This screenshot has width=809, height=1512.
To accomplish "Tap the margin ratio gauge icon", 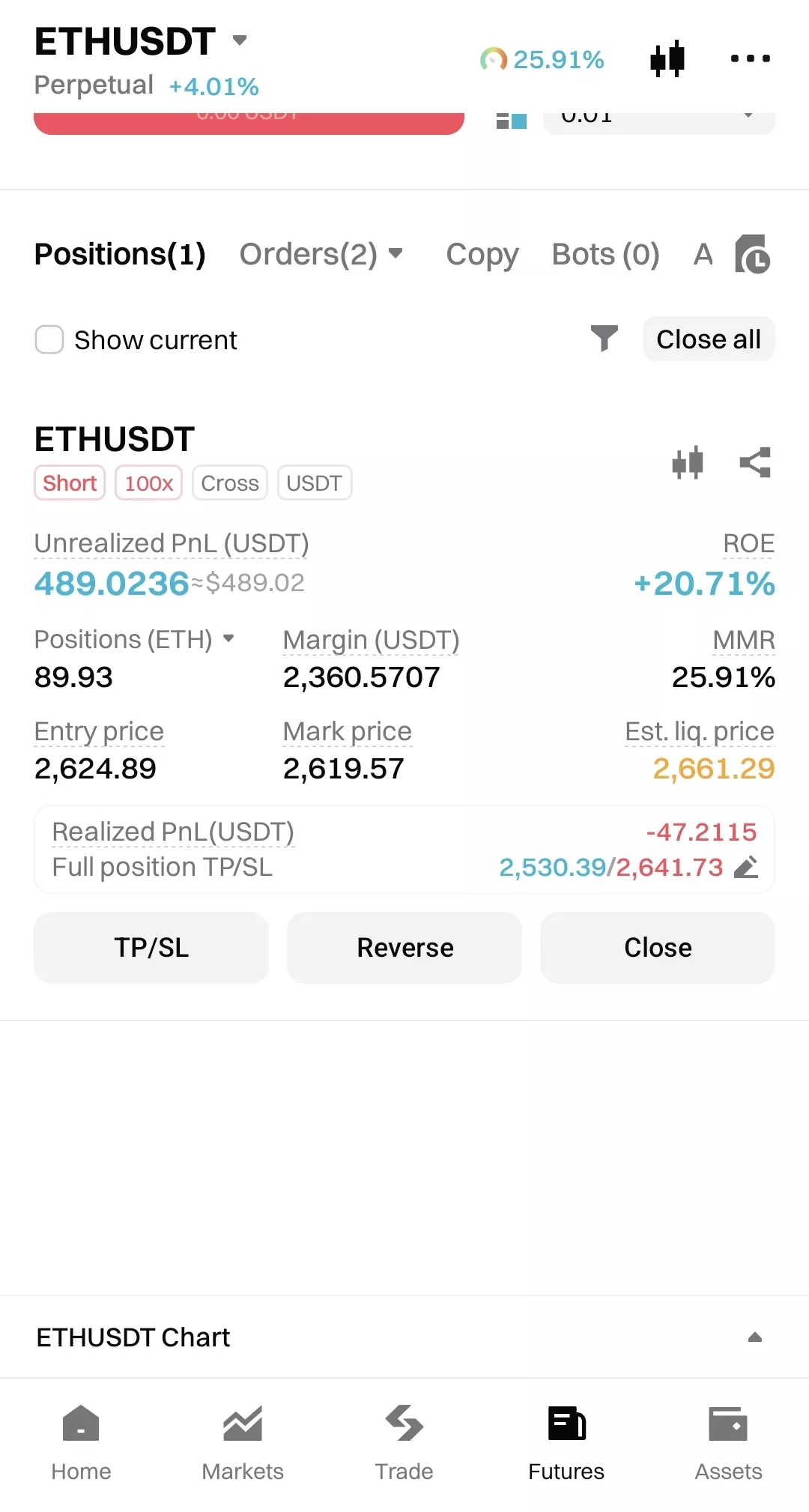I will tap(494, 59).
